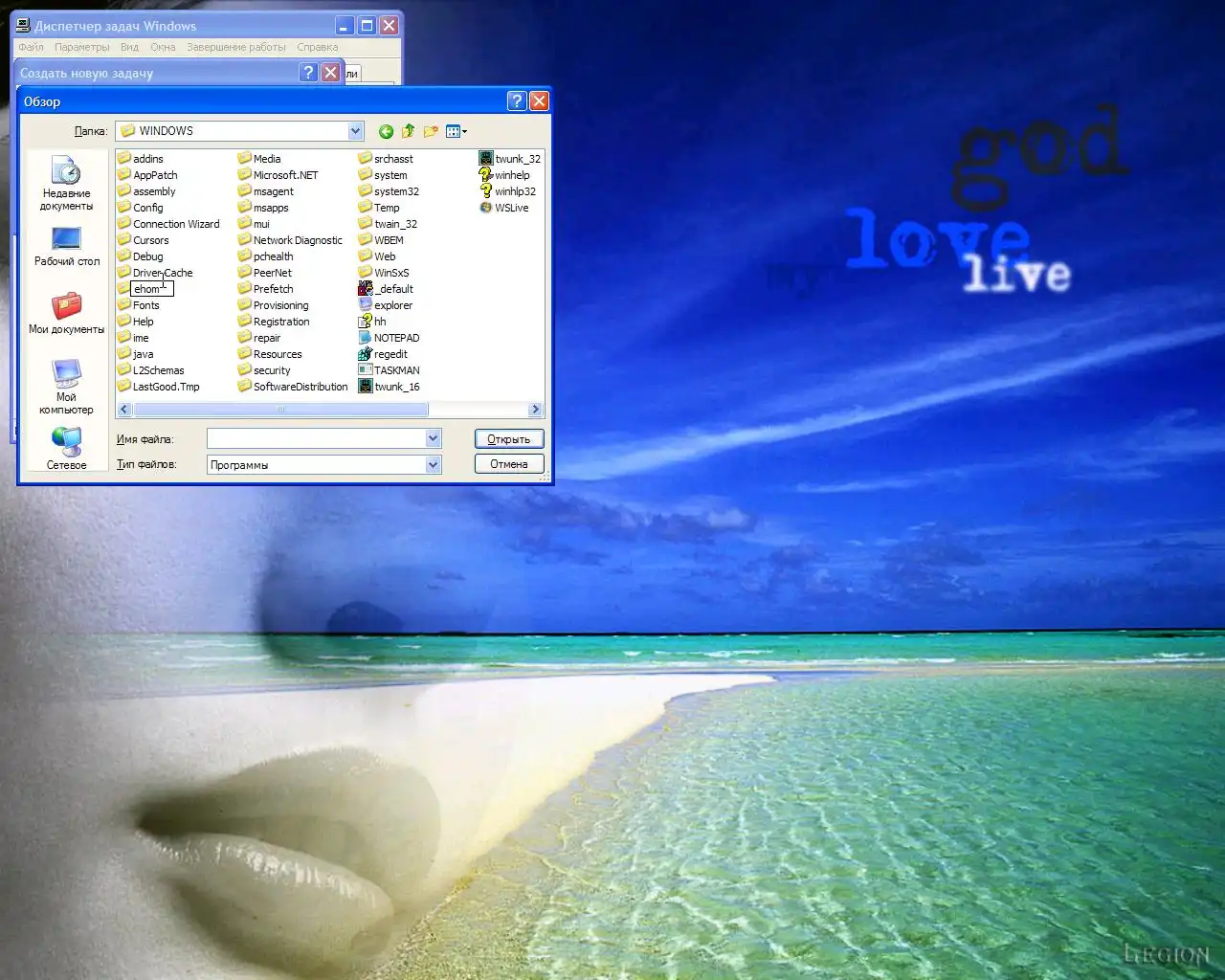Select the WSLive file
The width and height of the screenshot is (1225, 980).
[x=503, y=208]
